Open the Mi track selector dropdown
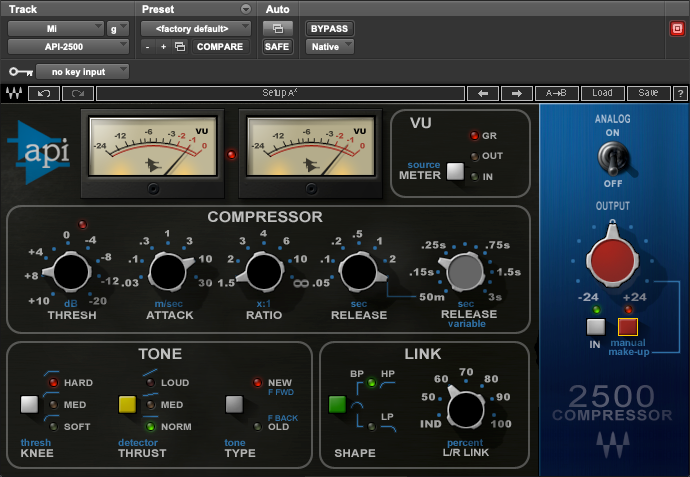This screenshot has height=477, width=690. coord(56,29)
